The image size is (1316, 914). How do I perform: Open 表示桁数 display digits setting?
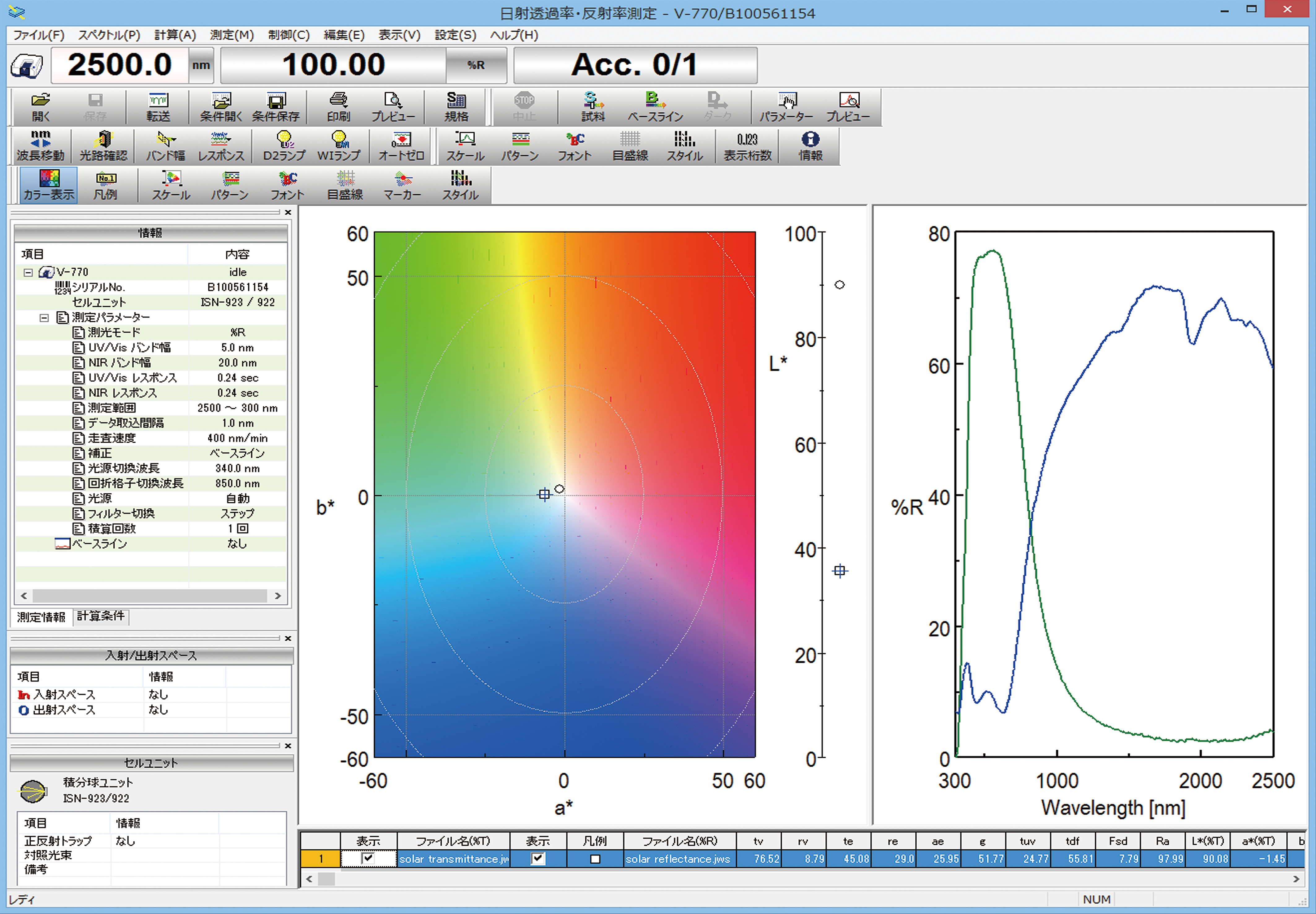click(x=747, y=146)
